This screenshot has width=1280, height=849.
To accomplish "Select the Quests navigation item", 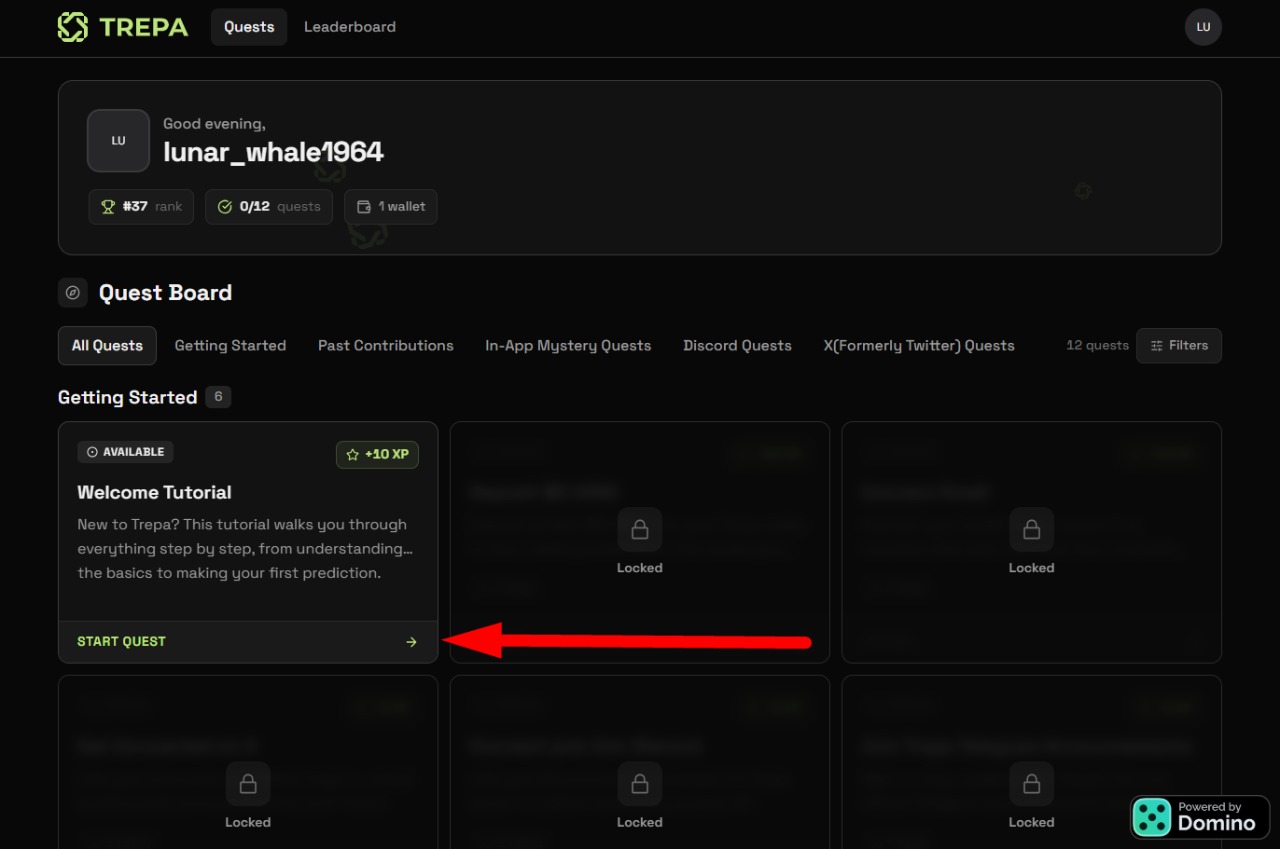I will [249, 27].
